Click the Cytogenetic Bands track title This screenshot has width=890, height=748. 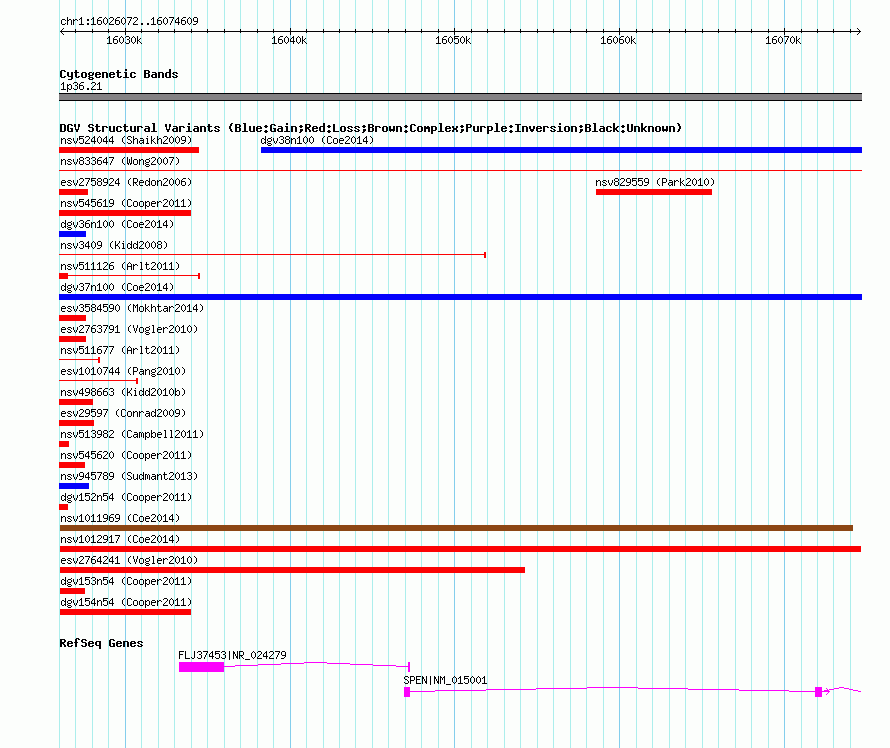tap(119, 74)
